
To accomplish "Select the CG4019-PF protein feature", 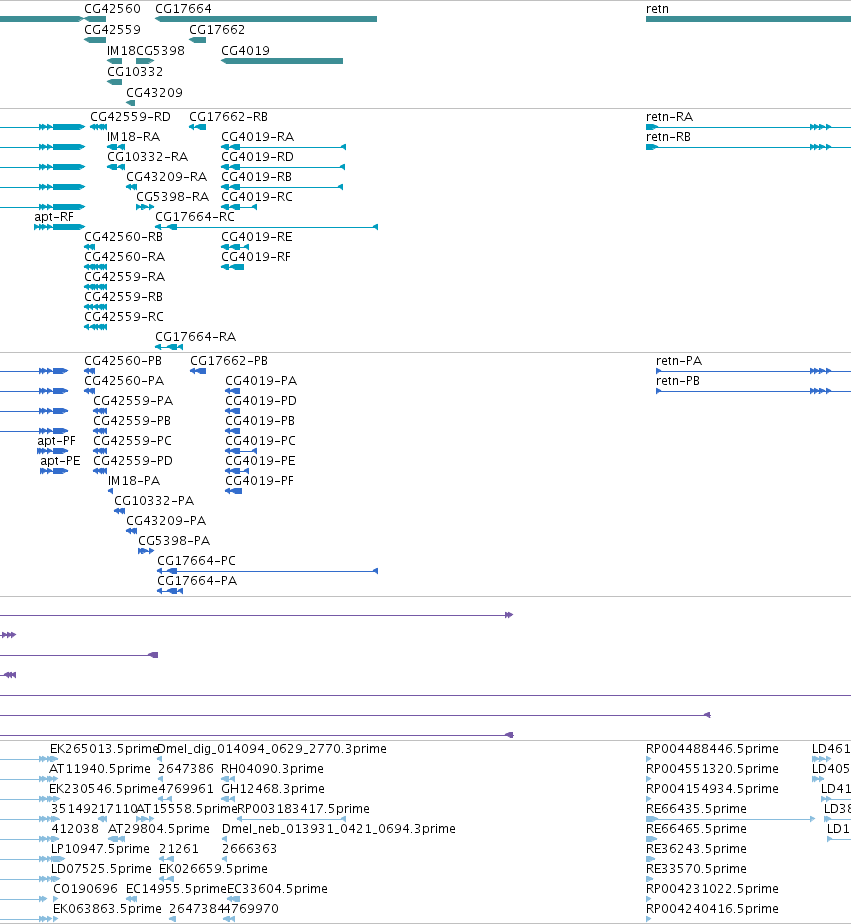I will tap(233, 491).
